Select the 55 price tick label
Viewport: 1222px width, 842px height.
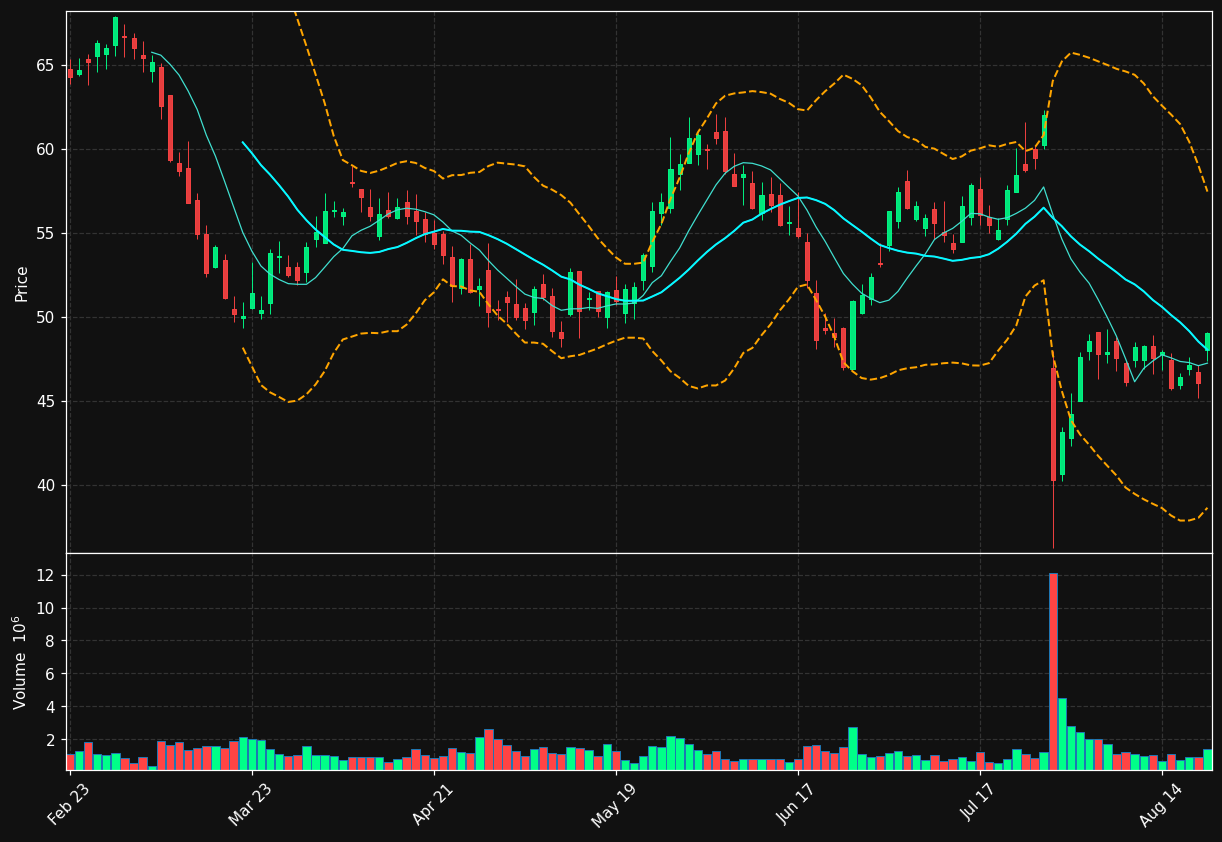point(45,234)
